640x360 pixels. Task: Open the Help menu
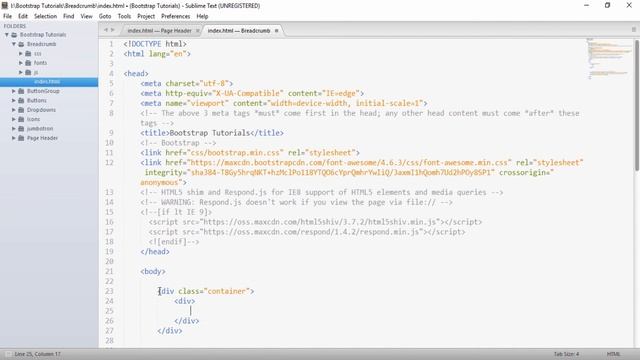tap(202, 16)
